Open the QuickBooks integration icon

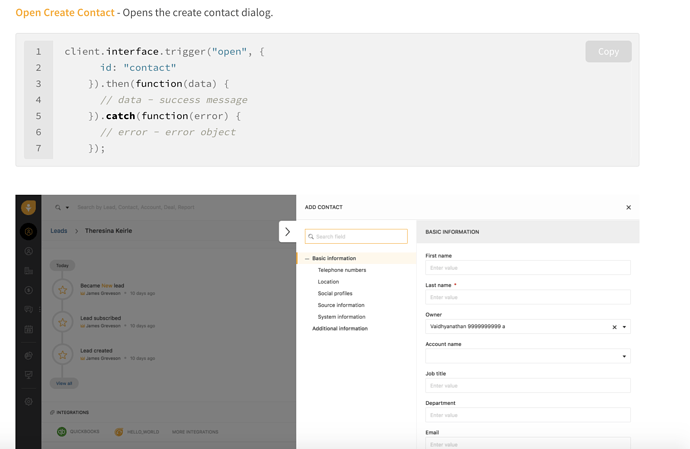pyautogui.click(x=62, y=432)
